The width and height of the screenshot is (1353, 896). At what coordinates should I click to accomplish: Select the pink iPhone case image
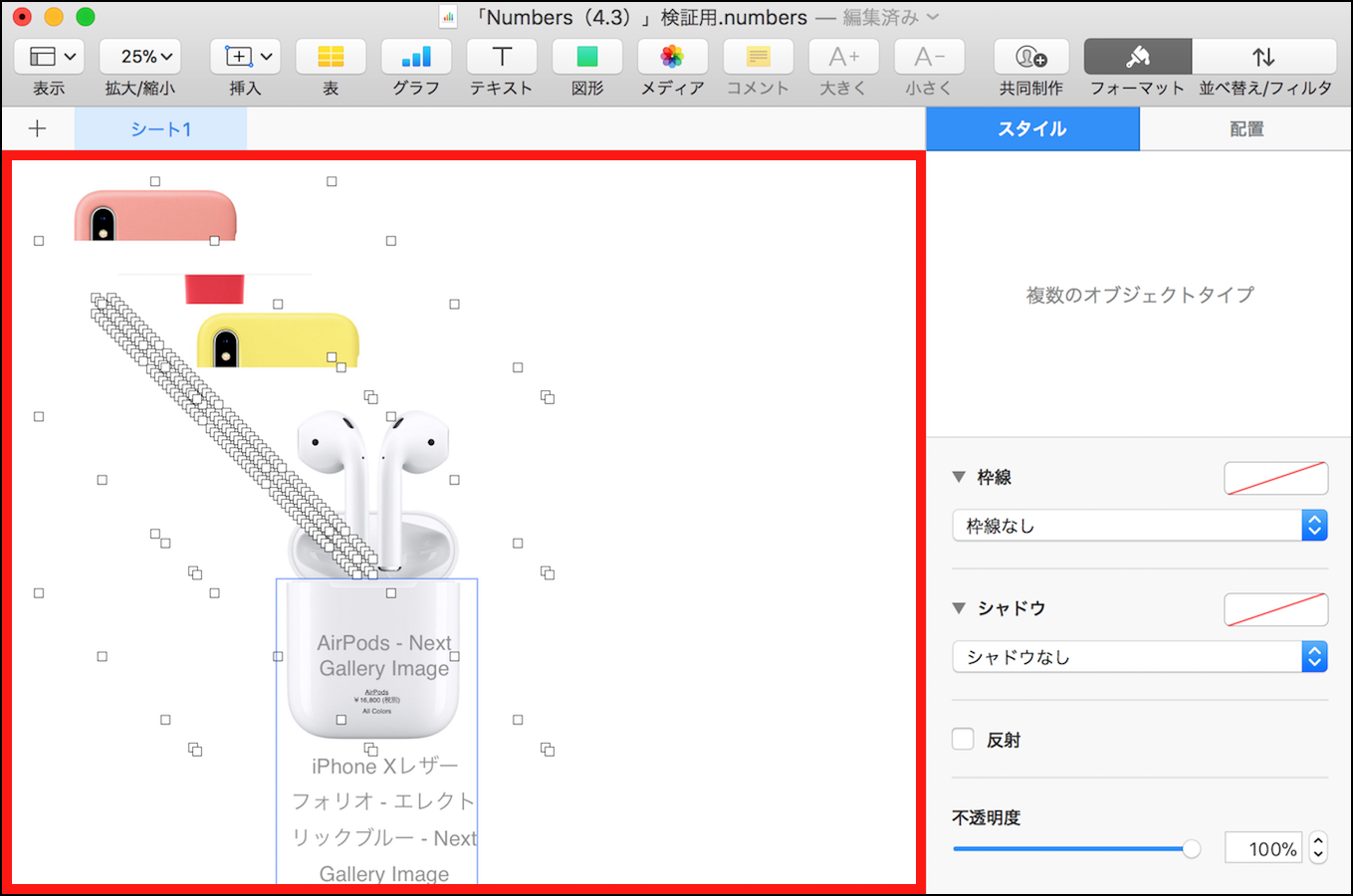coord(155,215)
